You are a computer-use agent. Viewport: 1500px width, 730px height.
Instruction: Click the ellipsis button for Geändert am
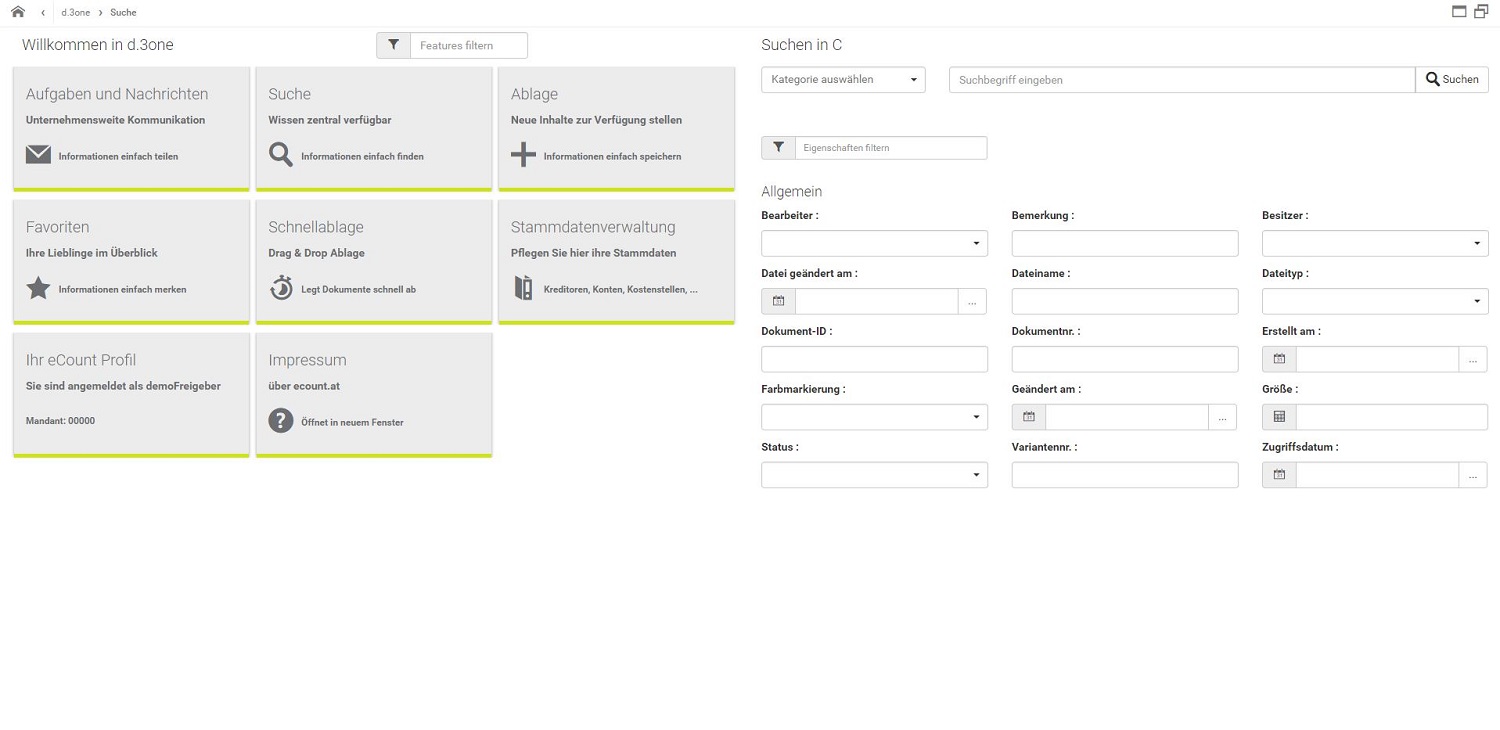pos(1222,417)
